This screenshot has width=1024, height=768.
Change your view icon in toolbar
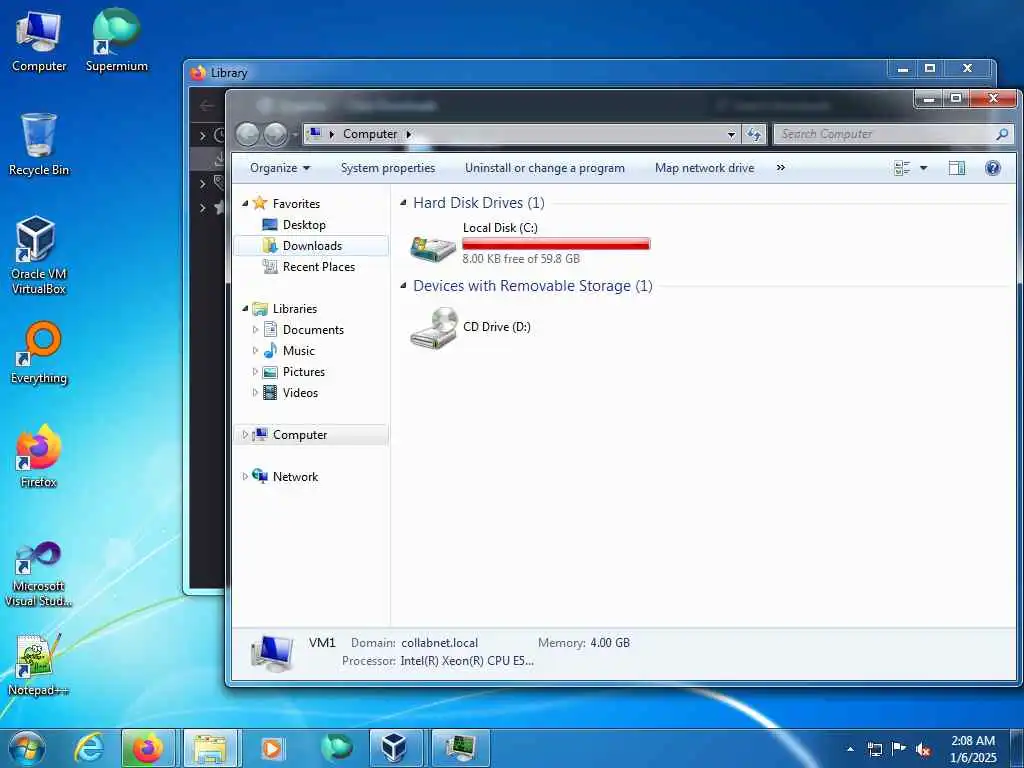coord(902,168)
